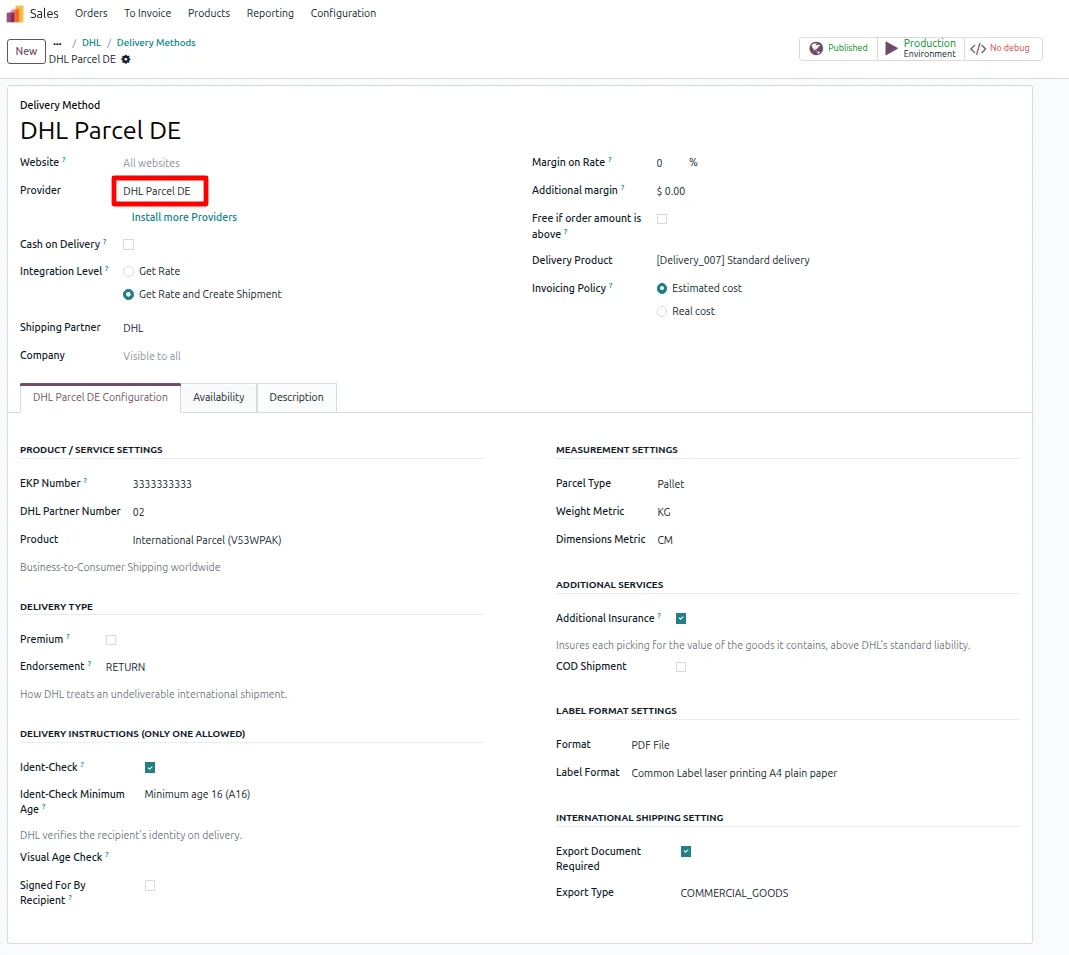This screenshot has height=955, width=1069.
Task: Open the Configuration menu
Action: tap(343, 13)
